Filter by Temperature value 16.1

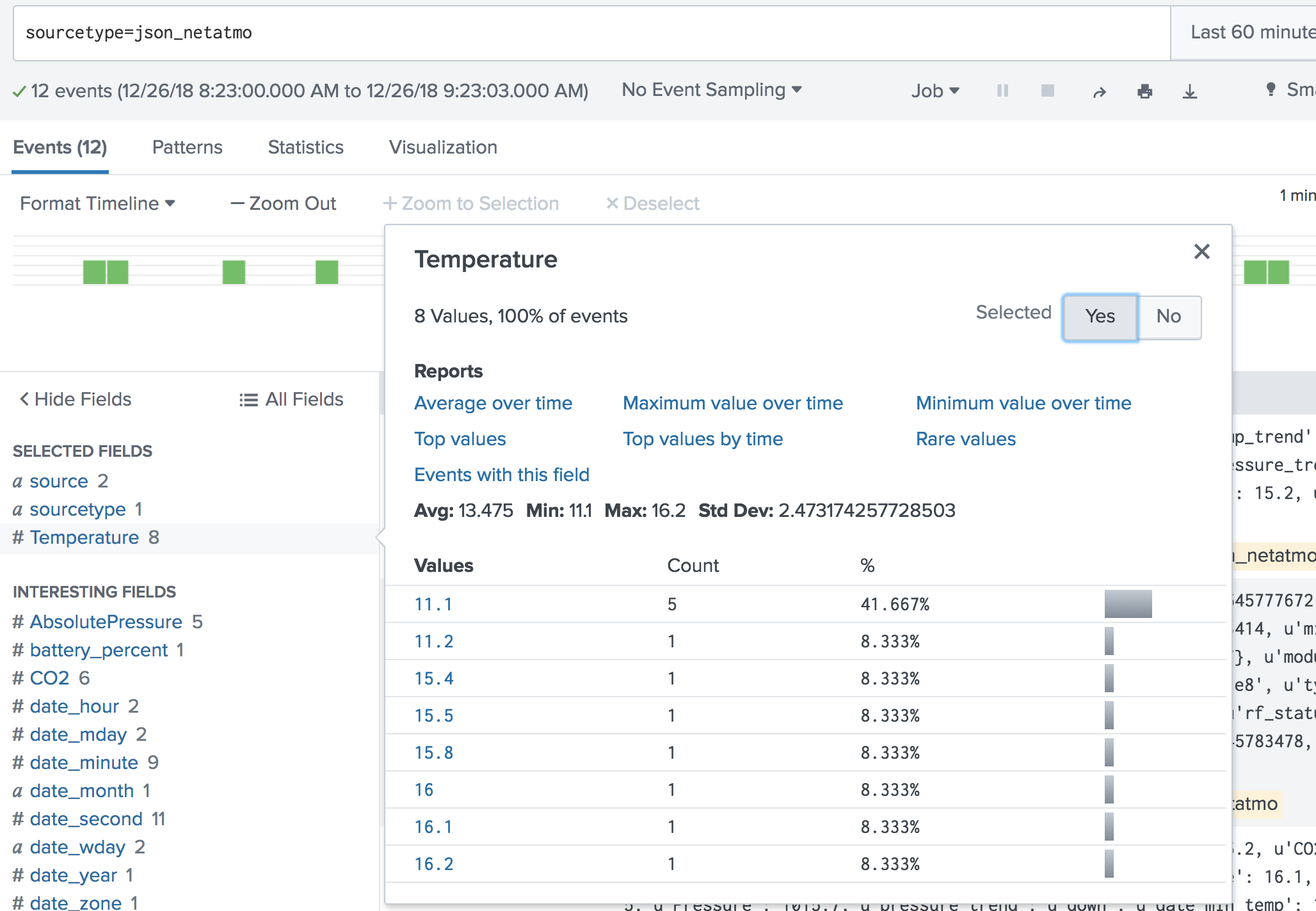tap(433, 827)
